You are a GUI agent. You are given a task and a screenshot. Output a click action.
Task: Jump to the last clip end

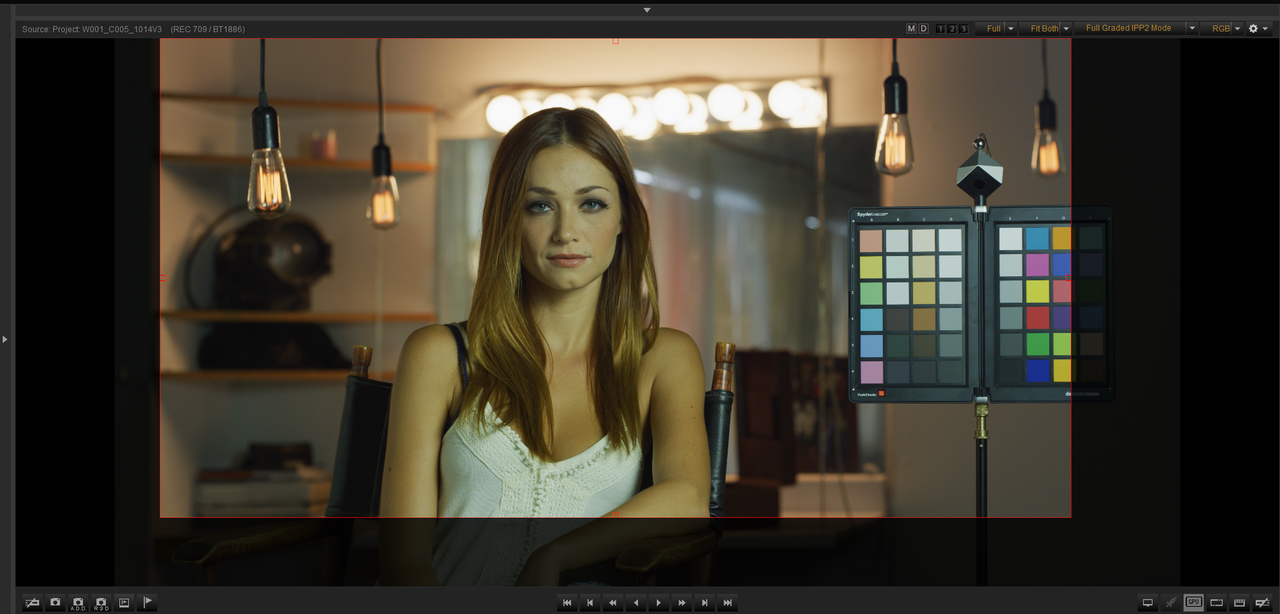pos(728,603)
